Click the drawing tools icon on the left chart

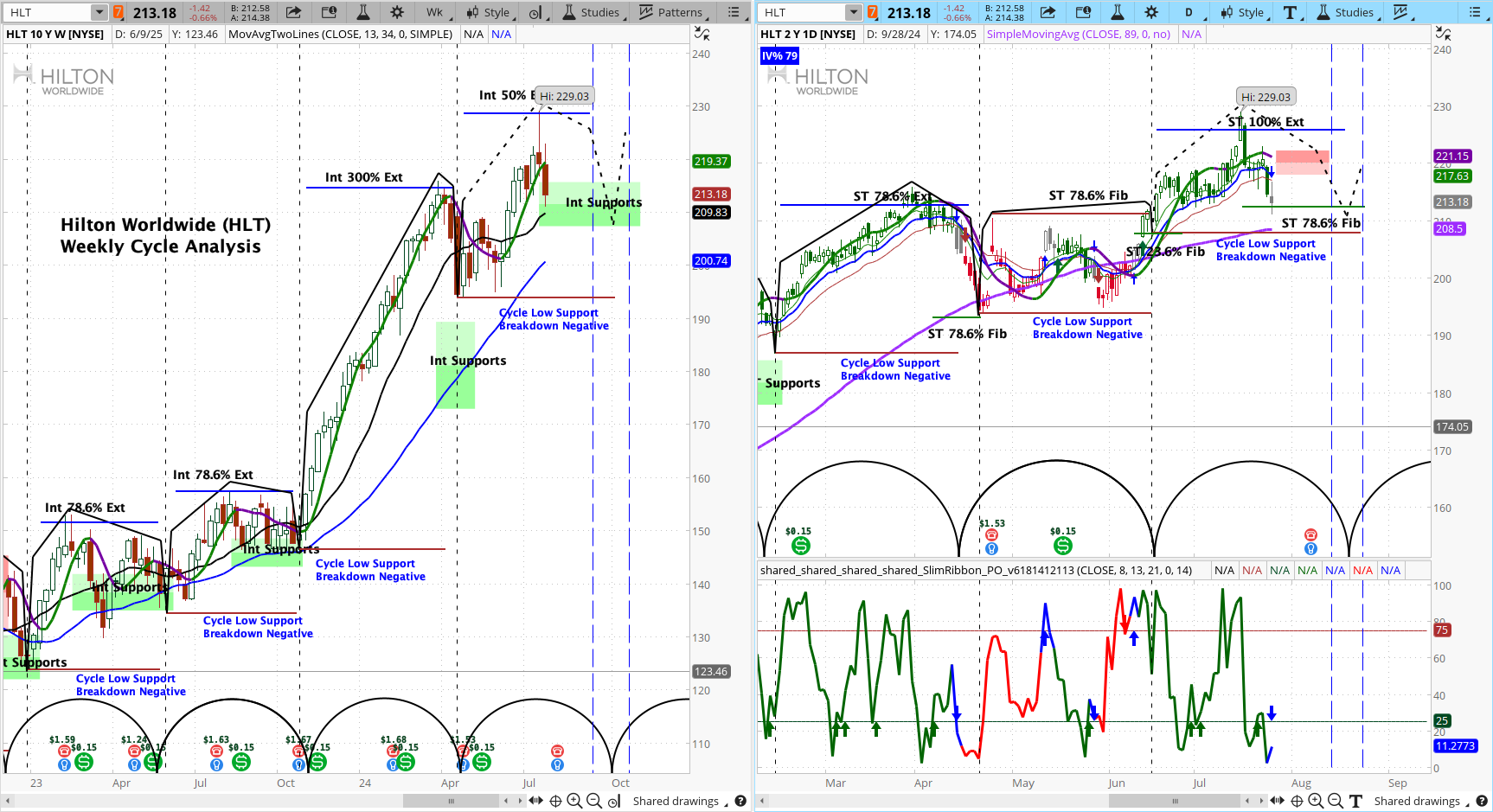pos(535,12)
